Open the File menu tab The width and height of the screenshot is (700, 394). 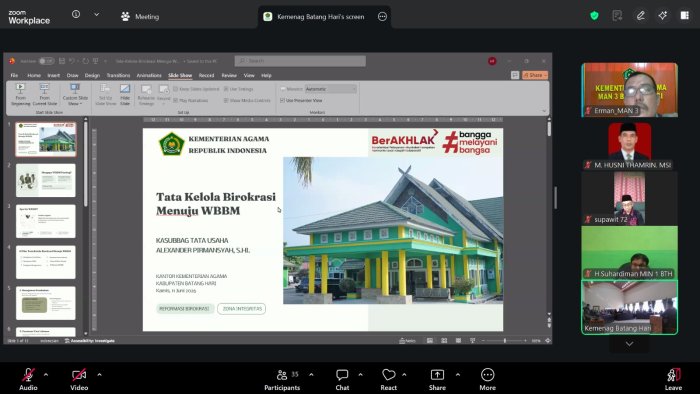[x=14, y=75]
